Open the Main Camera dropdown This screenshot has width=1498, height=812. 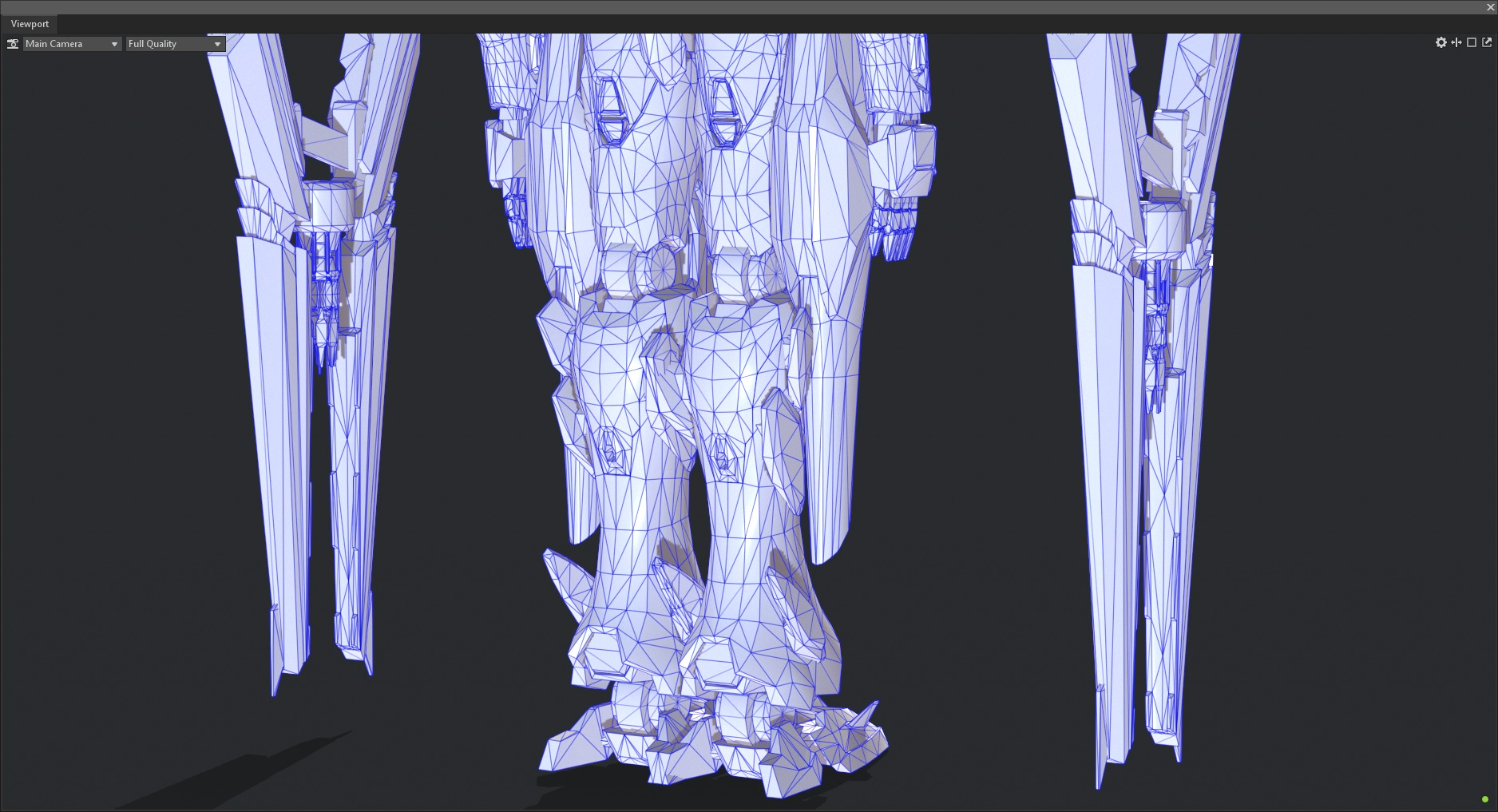point(72,44)
